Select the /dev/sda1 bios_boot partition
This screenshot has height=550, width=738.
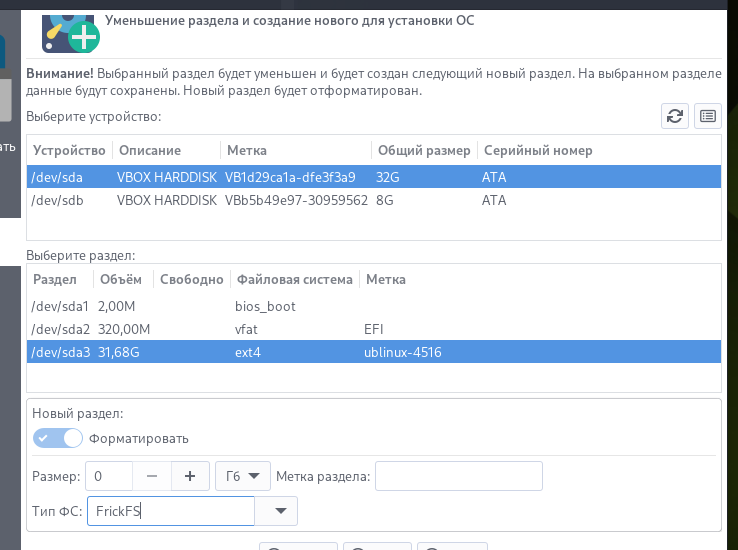point(374,306)
